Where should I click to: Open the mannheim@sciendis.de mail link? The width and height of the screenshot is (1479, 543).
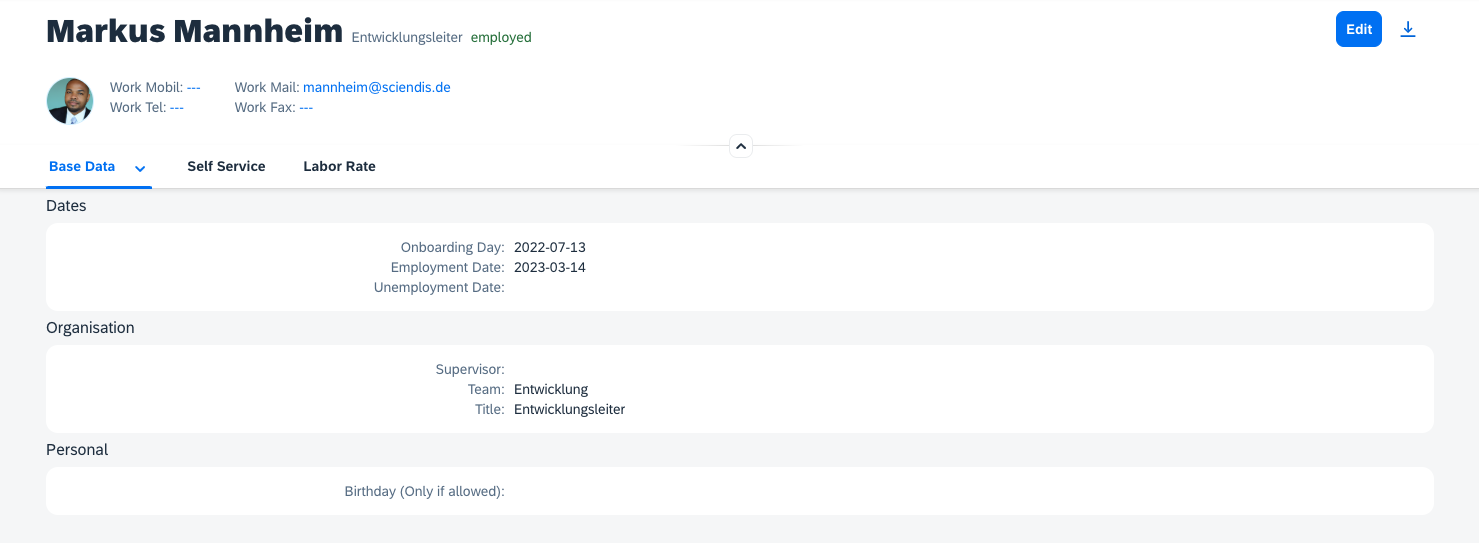pyautogui.click(x=377, y=87)
